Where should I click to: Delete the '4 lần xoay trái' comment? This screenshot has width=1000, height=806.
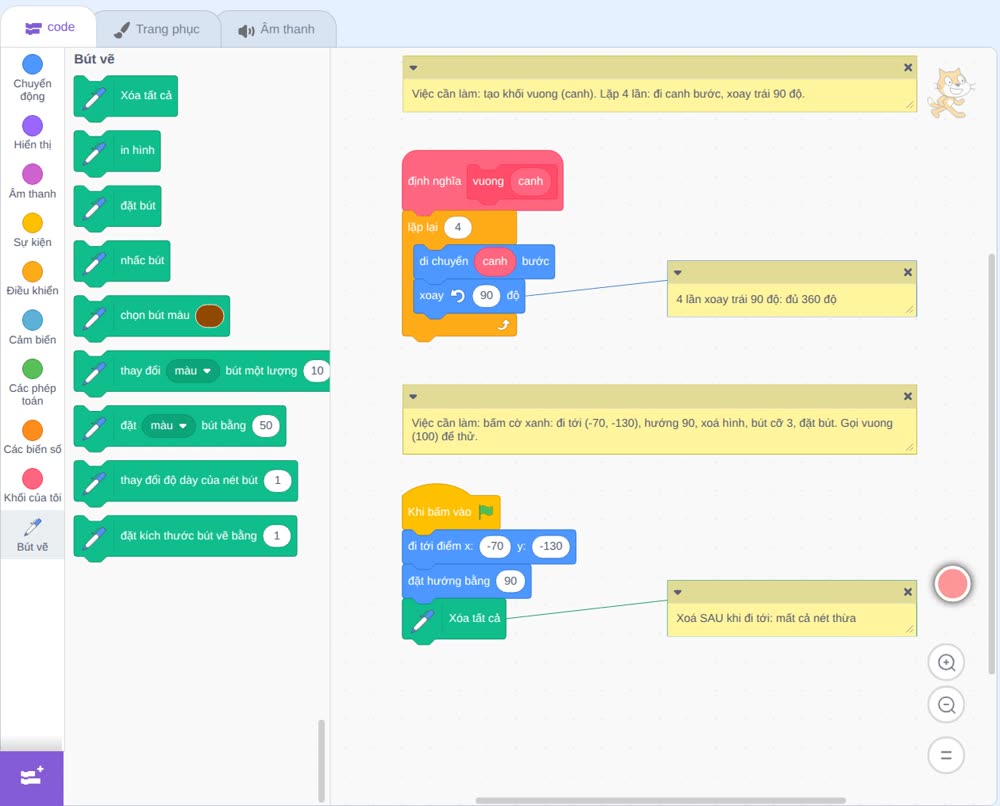908,273
